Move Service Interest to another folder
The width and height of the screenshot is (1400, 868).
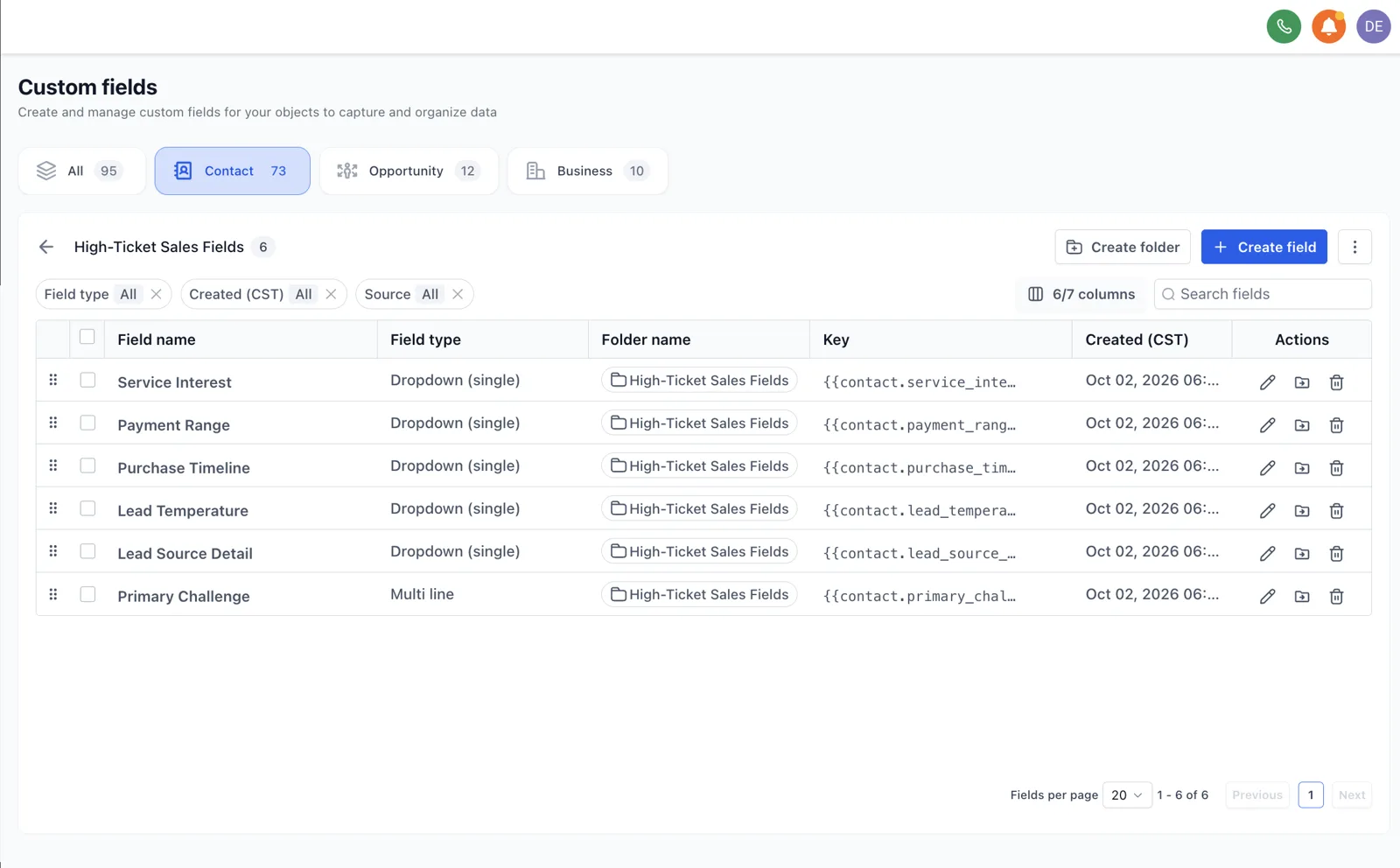1302,382
